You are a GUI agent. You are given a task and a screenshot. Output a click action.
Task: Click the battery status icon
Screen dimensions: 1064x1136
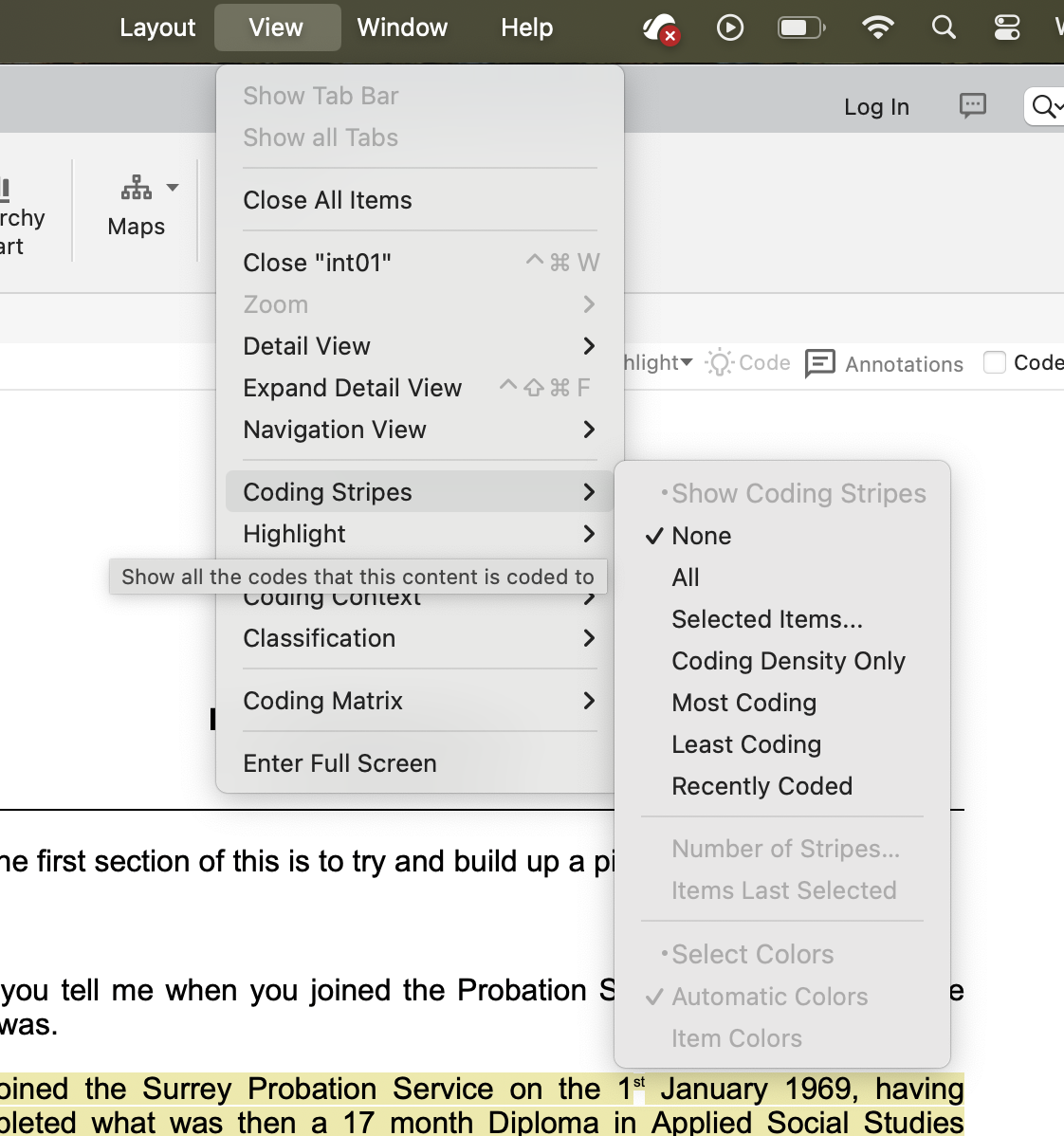coord(801,27)
